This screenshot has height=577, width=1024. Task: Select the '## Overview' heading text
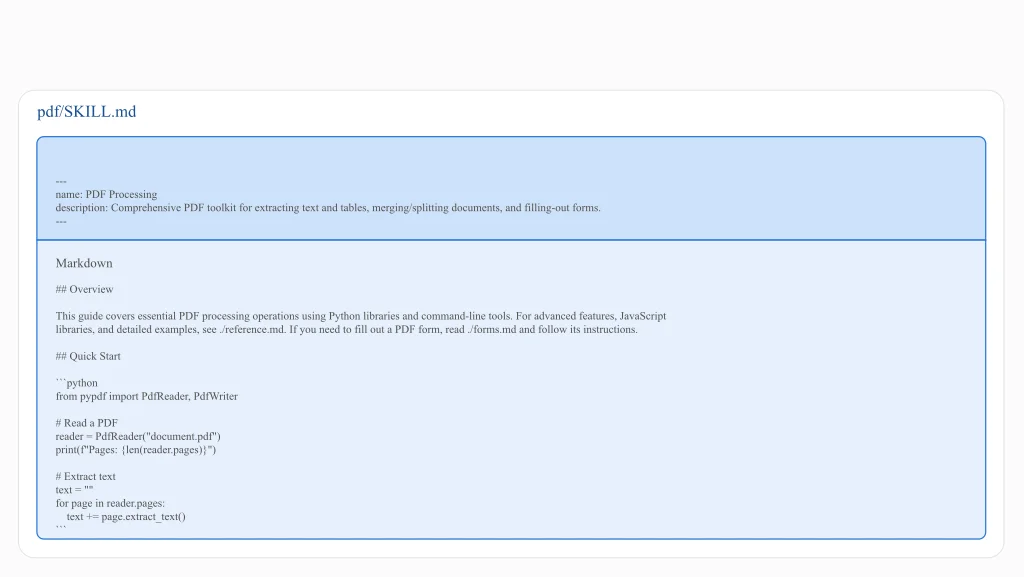point(84,289)
